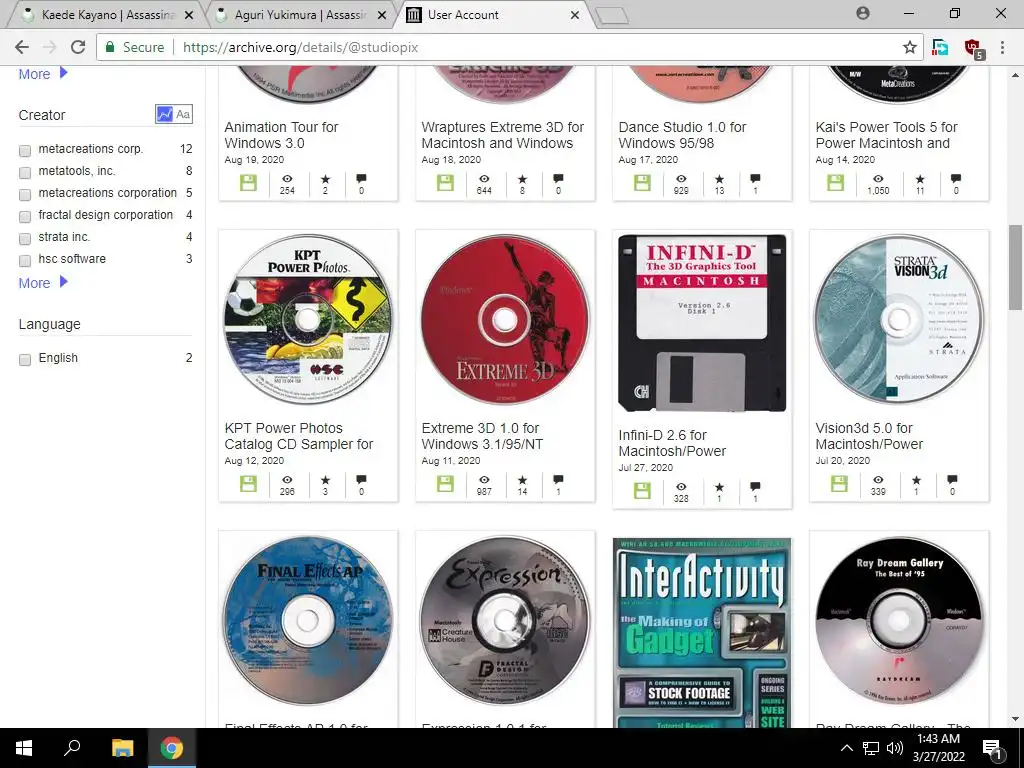The height and width of the screenshot is (768, 1024).
Task: Toggle Creator alphabetical Aa view
Action: (x=183, y=114)
